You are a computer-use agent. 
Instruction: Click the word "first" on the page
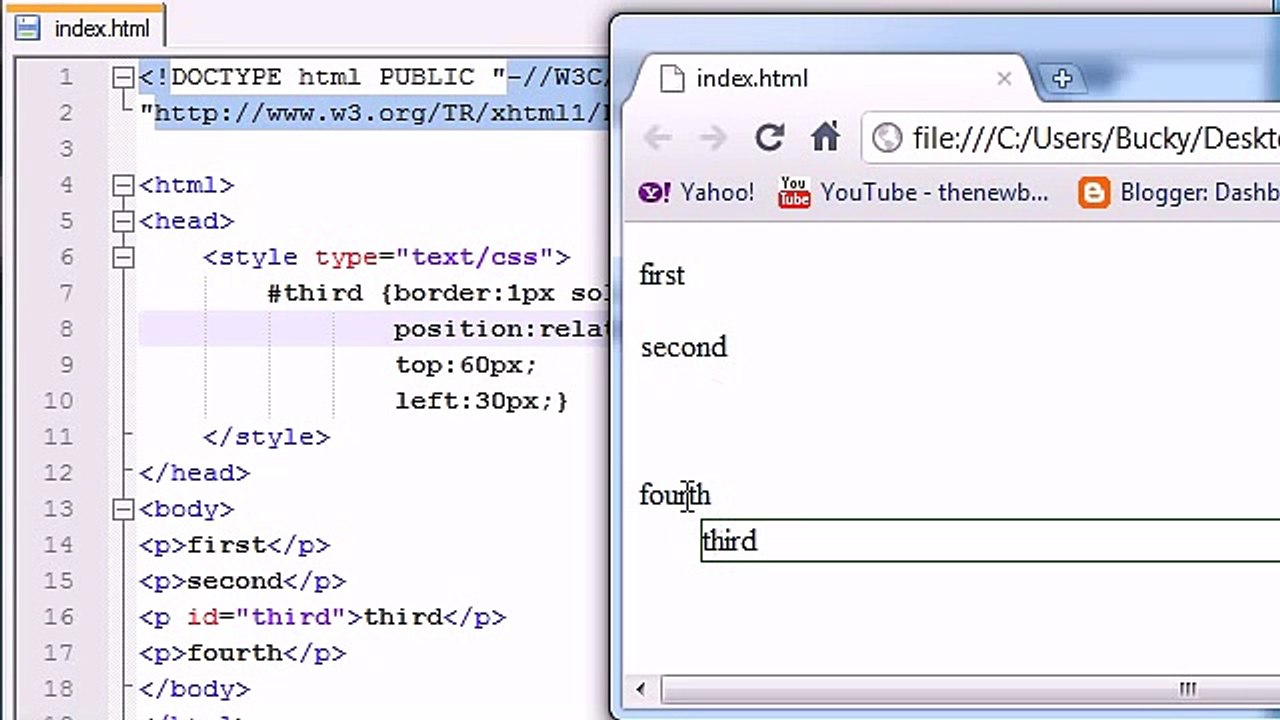click(662, 275)
